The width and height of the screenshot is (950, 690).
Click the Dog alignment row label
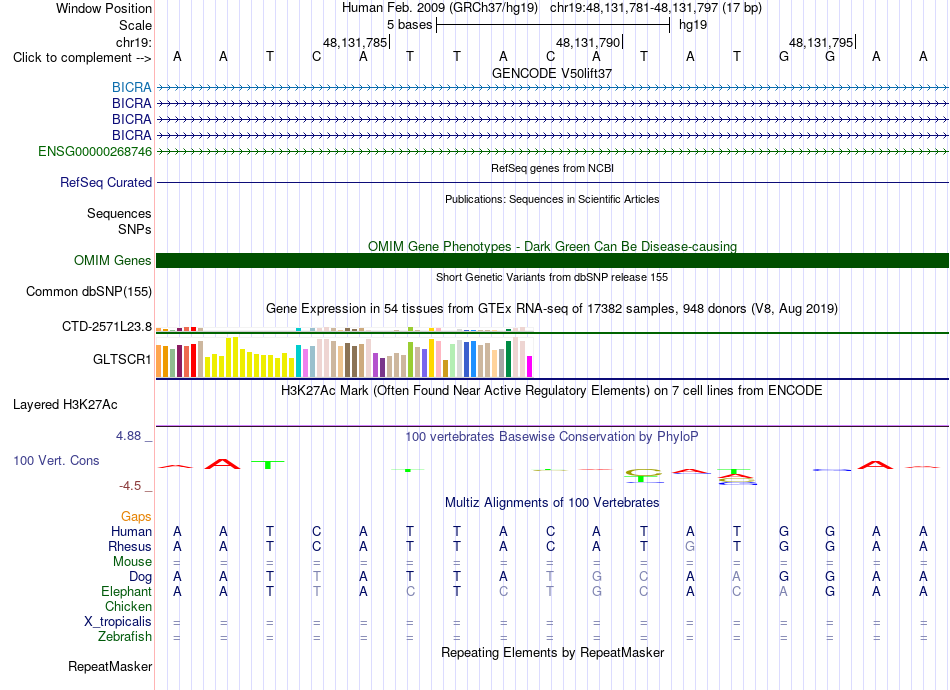(x=141, y=577)
